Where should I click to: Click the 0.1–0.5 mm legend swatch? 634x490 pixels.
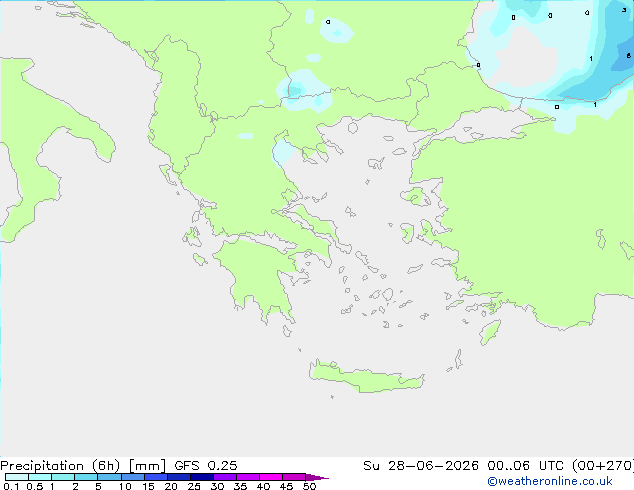[17, 477]
